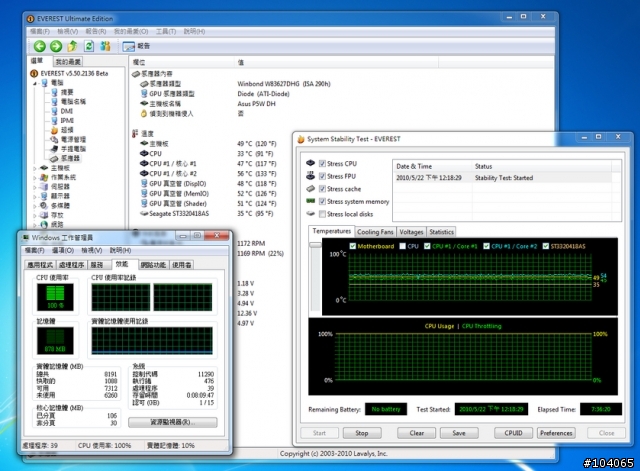This screenshot has height=471, width=640.
Task: Open the EVEREST report (報告) toolbar button
Action: click(x=136, y=46)
